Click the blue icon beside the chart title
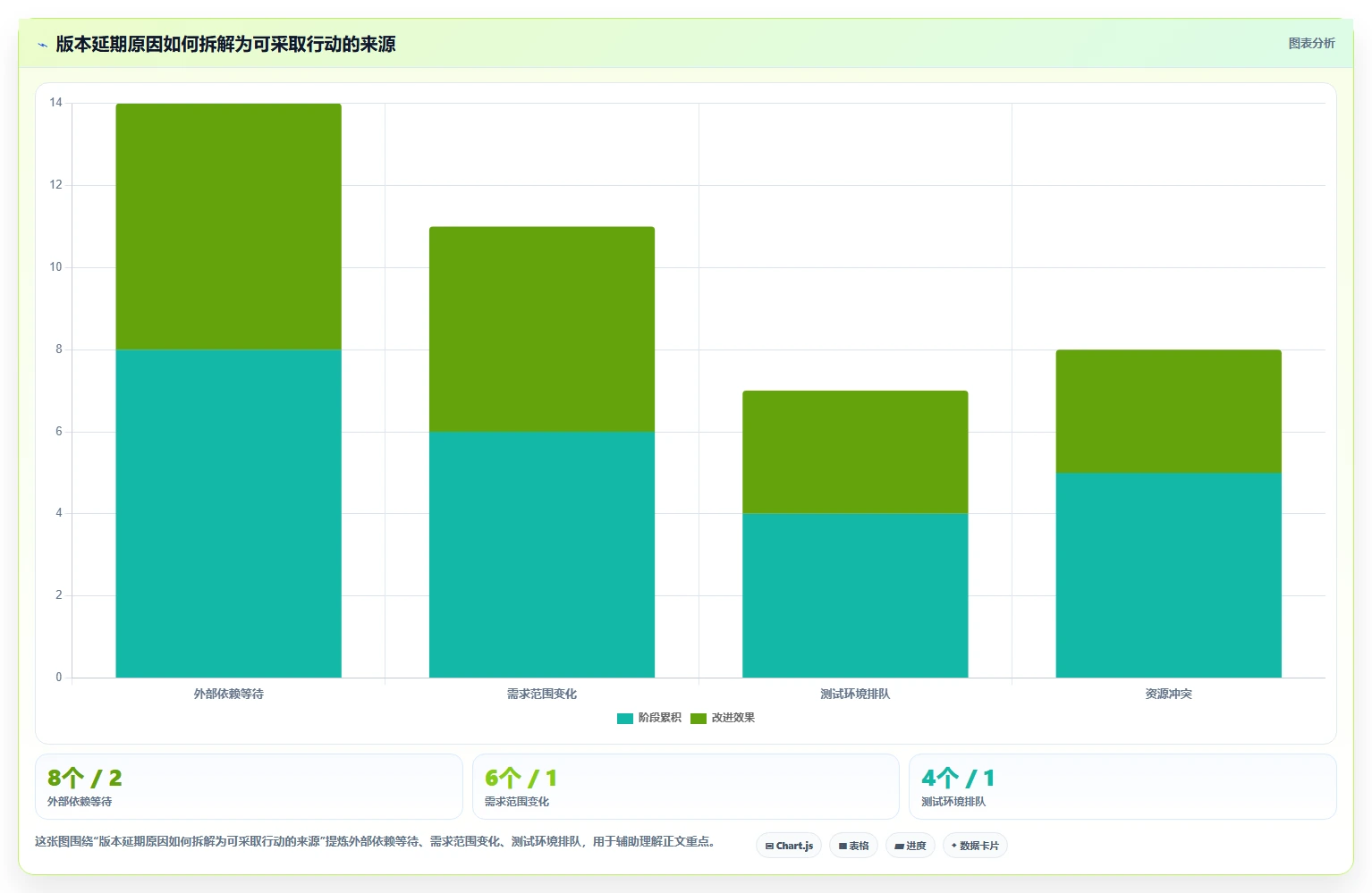Image resolution: width=1372 pixels, height=893 pixels. point(42,45)
